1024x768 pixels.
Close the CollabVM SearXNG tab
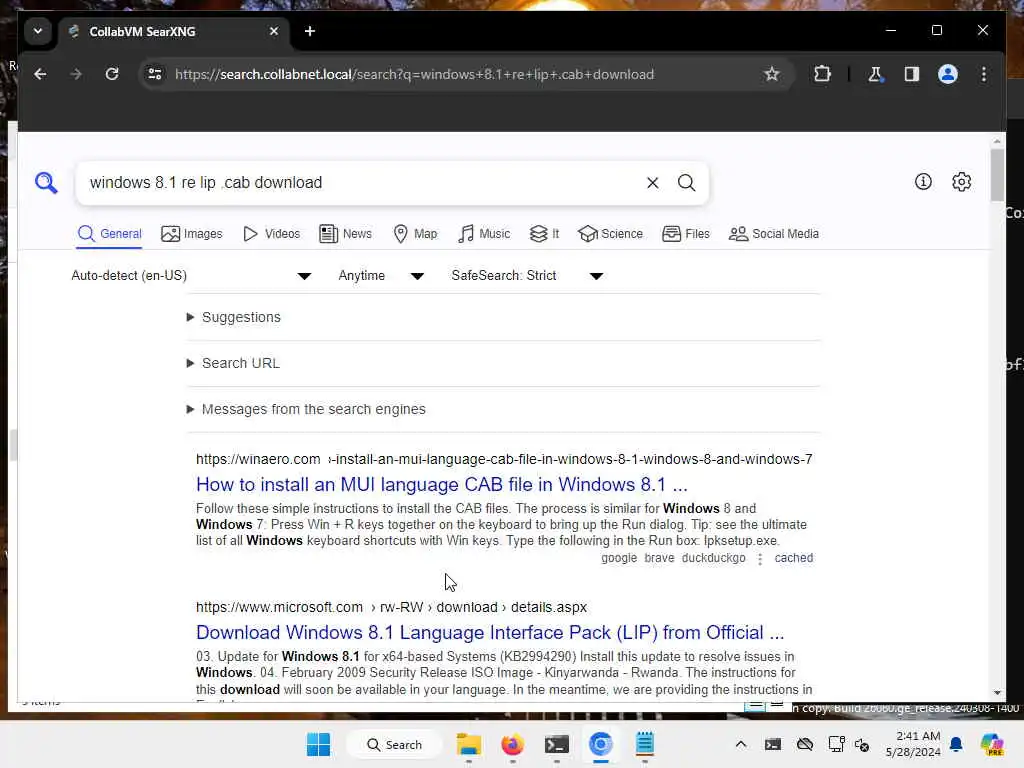pos(274,31)
